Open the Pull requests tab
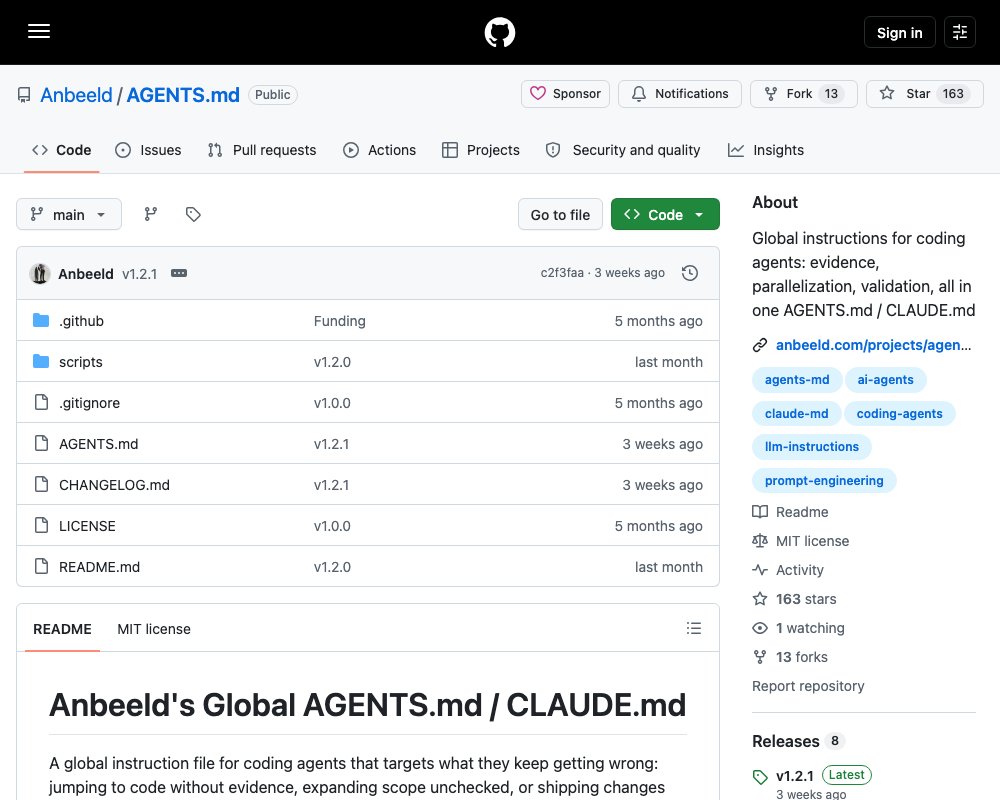 [262, 150]
